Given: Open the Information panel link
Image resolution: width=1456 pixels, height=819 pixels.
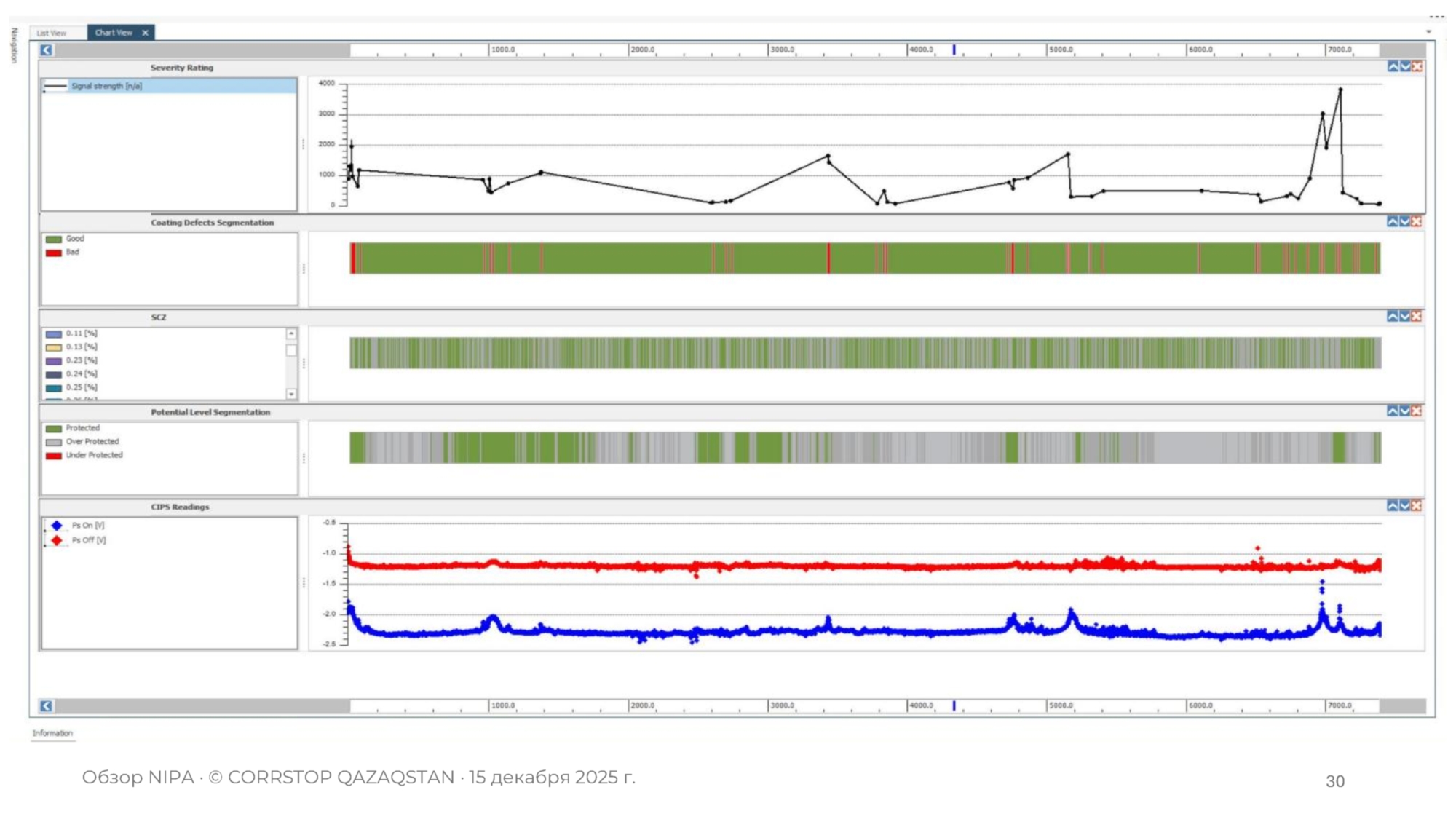Looking at the screenshot, I should (x=52, y=733).
